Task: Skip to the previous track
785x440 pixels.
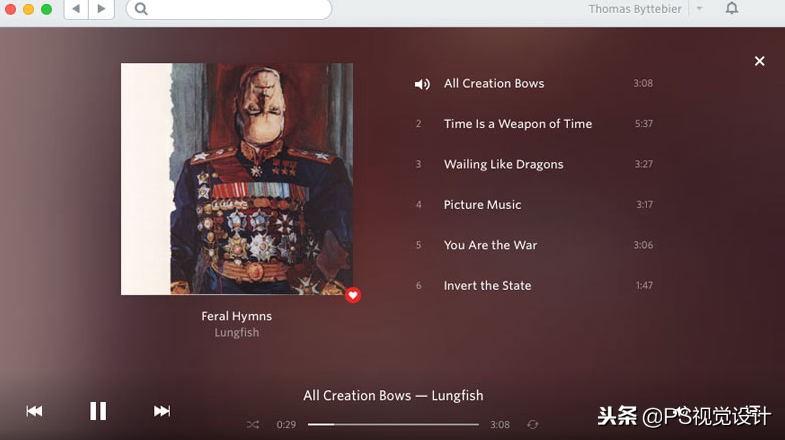Action: click(x=35, y=411)
